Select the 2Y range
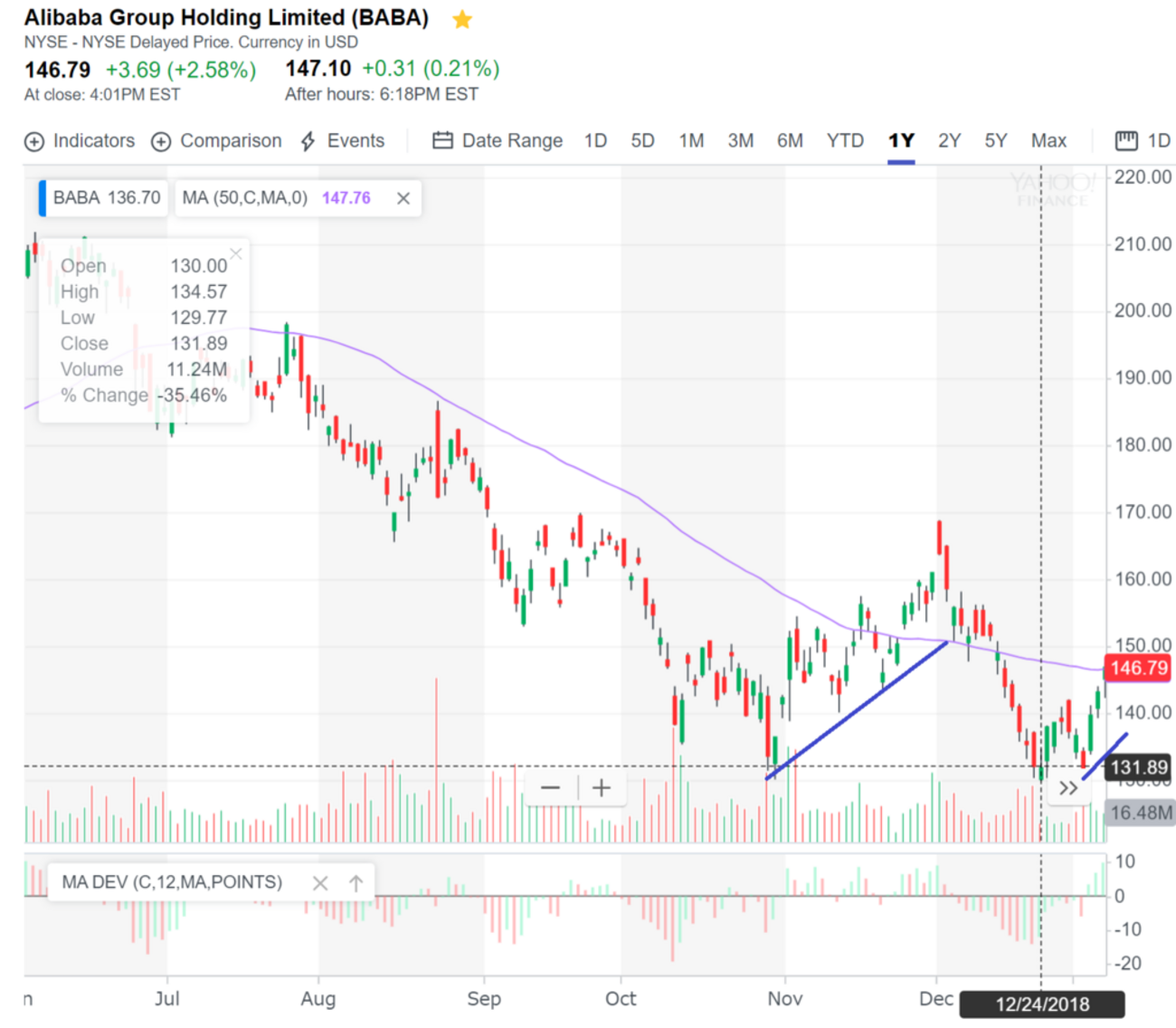 949,141
